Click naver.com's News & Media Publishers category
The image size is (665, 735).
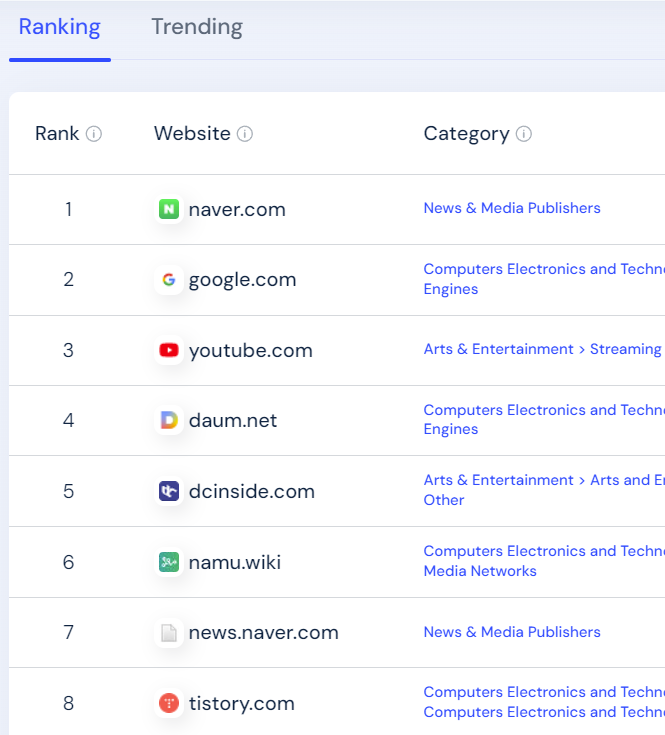512,208
